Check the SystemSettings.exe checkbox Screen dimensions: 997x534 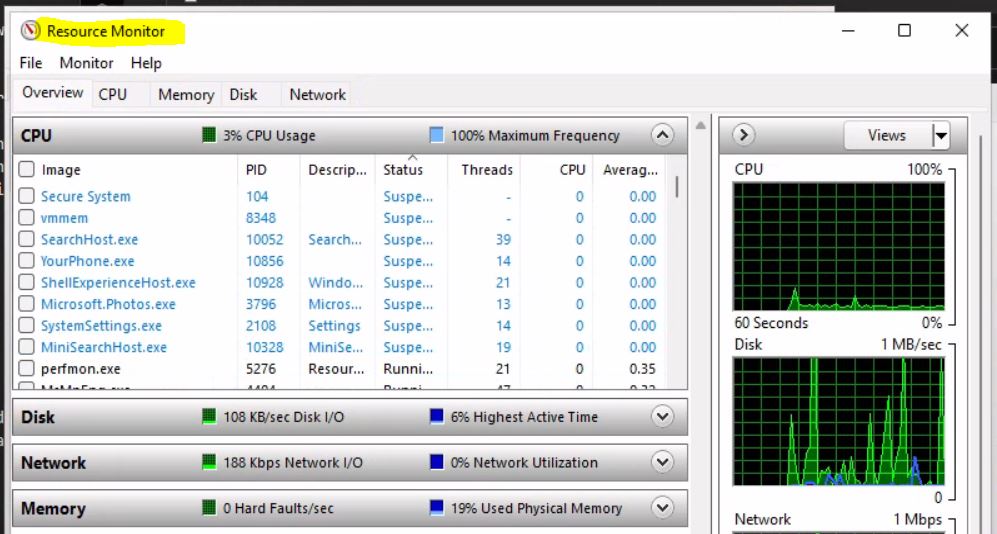[x=26, y=326]
